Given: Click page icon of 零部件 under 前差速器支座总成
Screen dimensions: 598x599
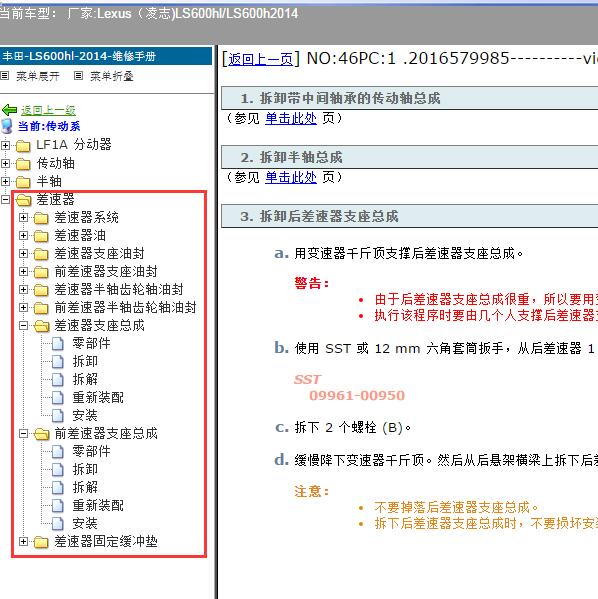Looking at the screenshot, I should (x=58, y=452).
